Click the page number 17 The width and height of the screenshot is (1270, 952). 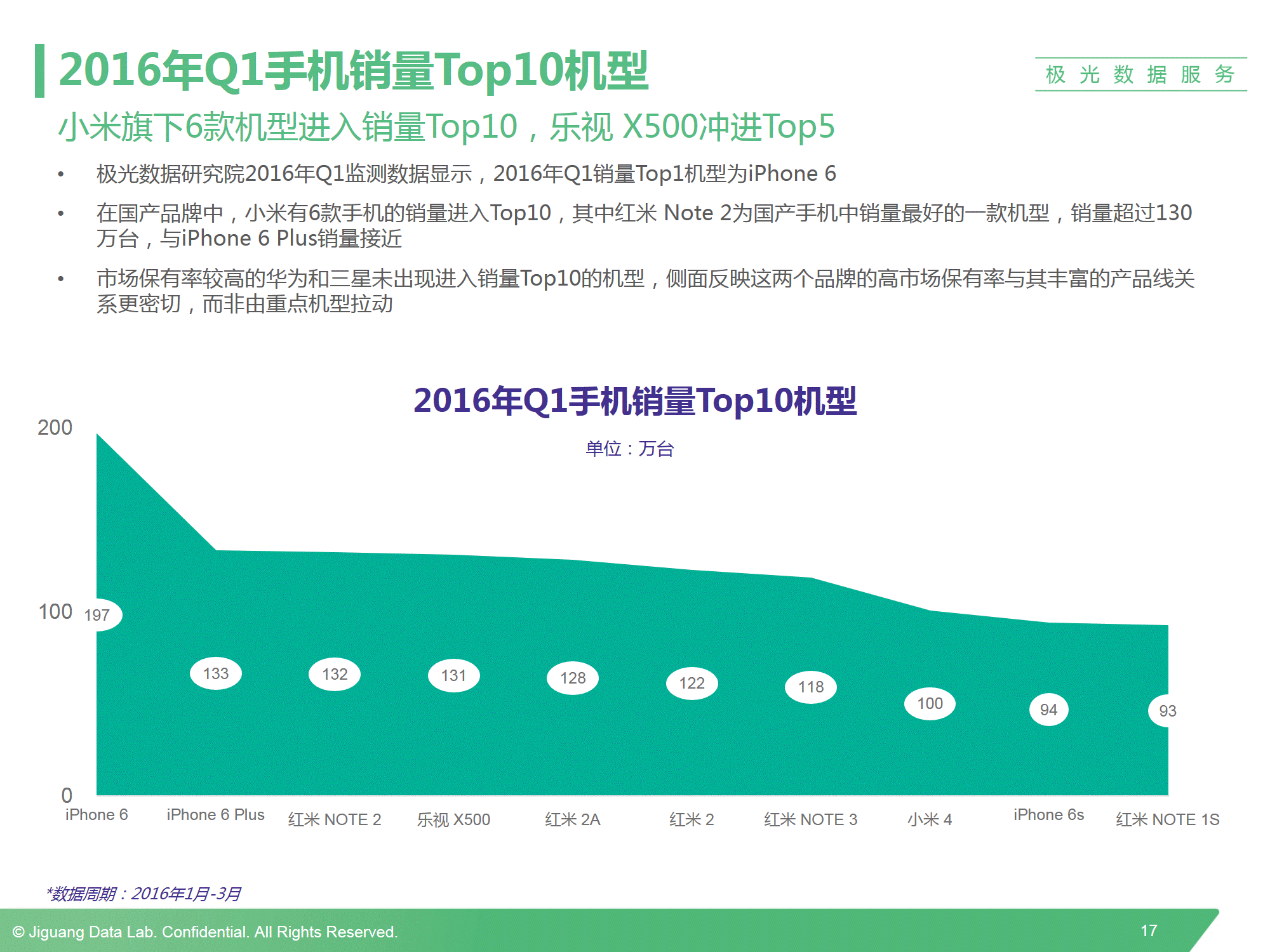[x=1149, y=930]
